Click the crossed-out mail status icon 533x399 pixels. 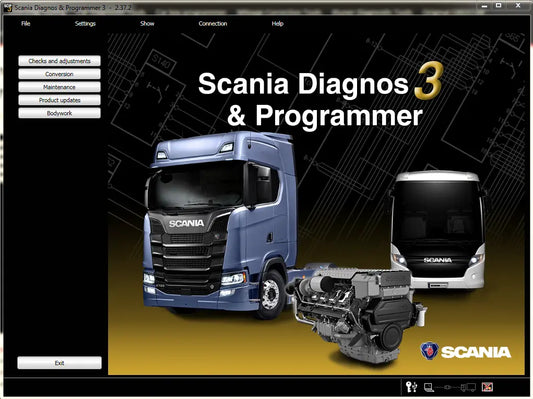coord(487,387)
